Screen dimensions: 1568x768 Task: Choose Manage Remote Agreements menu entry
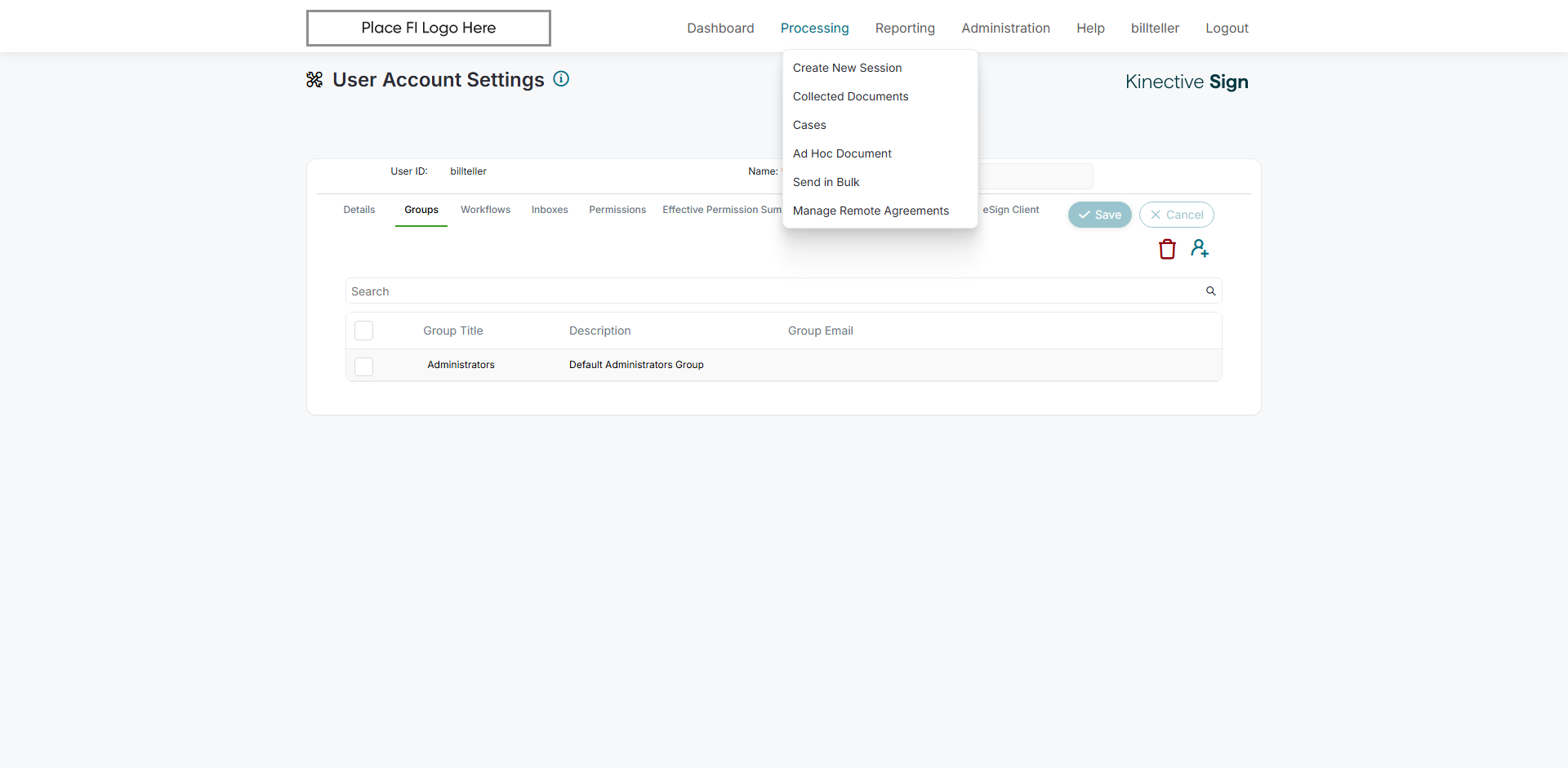click(871, 211)
